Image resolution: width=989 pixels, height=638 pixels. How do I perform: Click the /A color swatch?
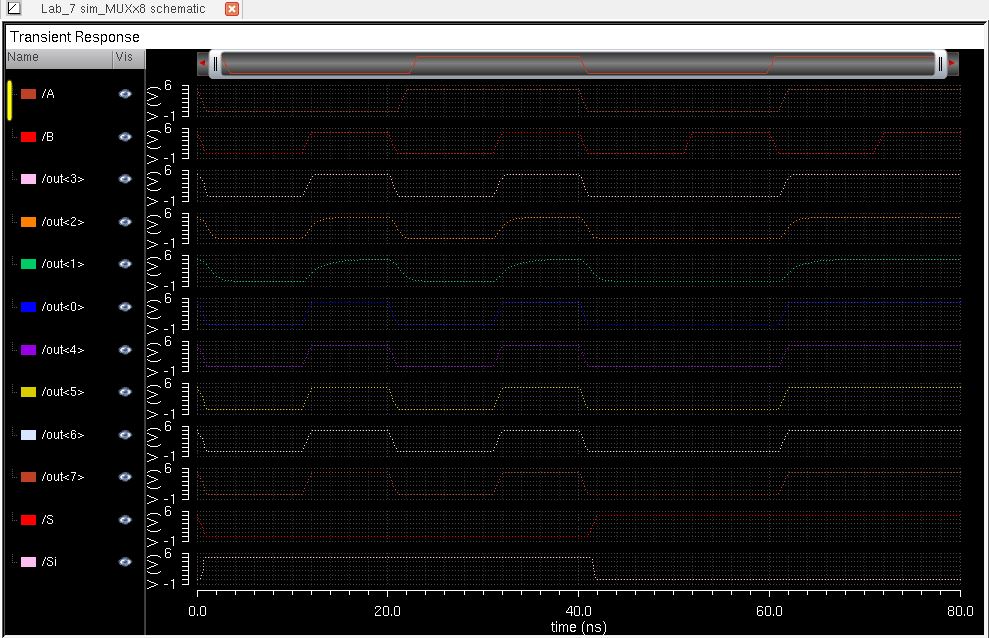pyautogui.click(x=28, y=94)
